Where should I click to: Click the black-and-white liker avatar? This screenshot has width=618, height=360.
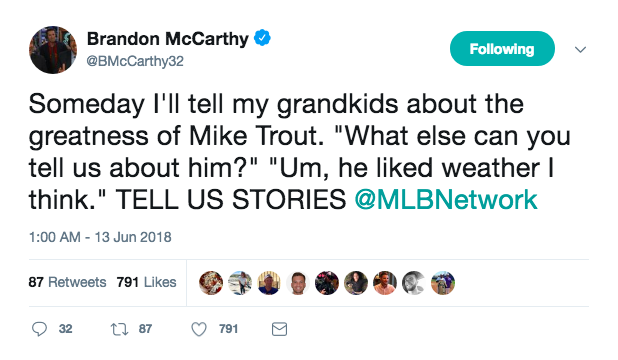(x=414, y=283)
